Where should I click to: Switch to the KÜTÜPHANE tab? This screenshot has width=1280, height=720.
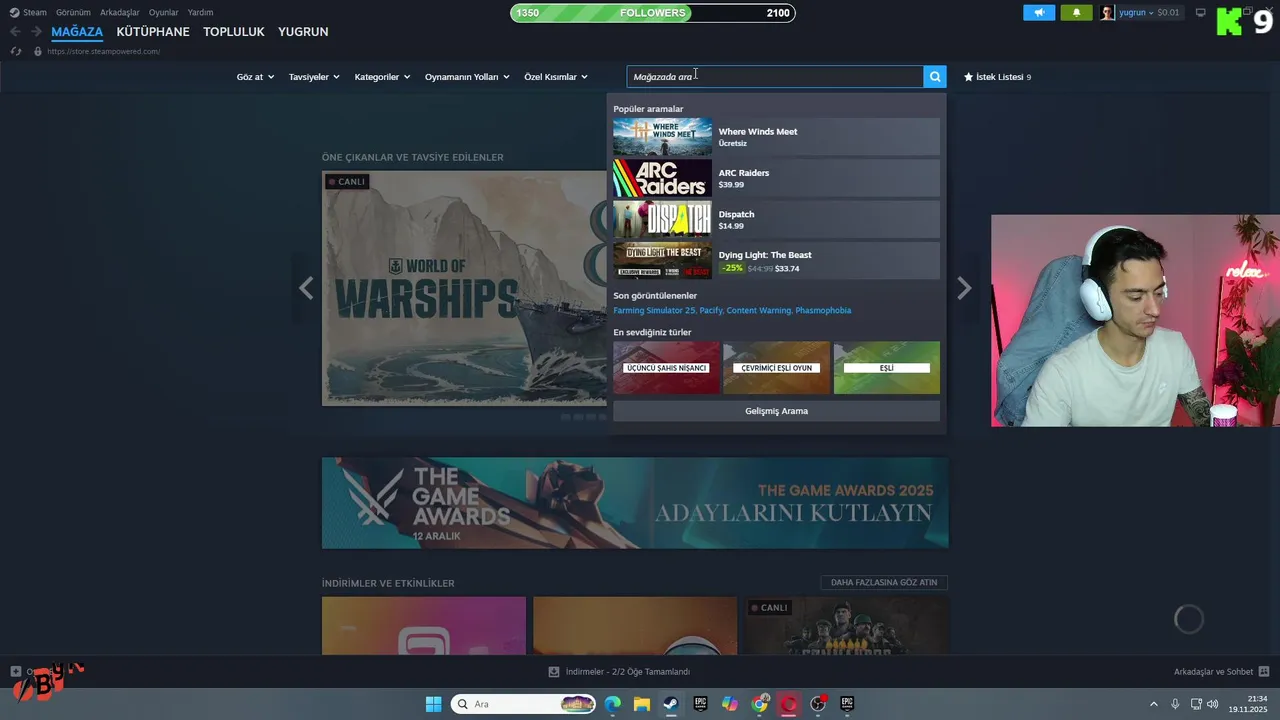coord(153,32)
